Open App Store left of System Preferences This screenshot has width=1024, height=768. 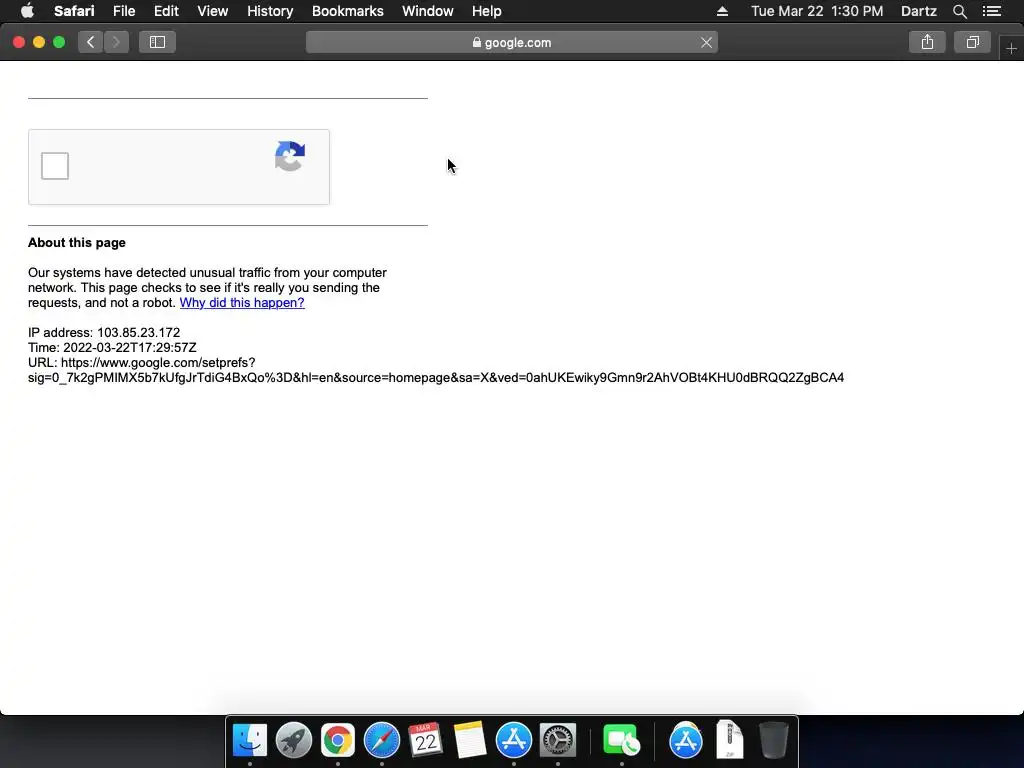coord(514,741)
